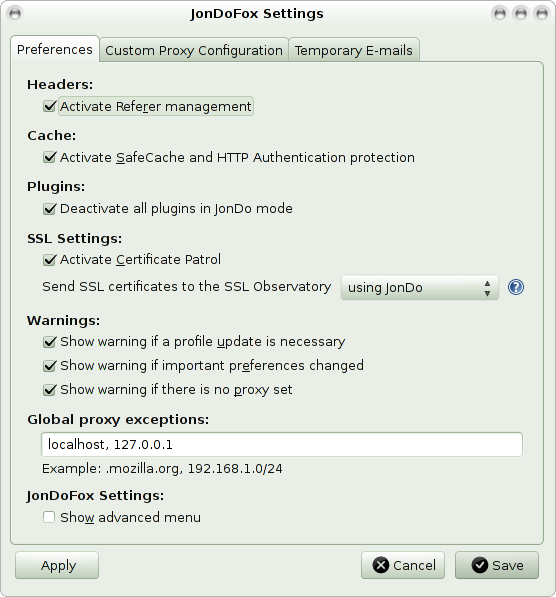Click the 'Global proxy exceptions:' heading
The height and width of the screenshot is (597, 556).
[118, 420]
